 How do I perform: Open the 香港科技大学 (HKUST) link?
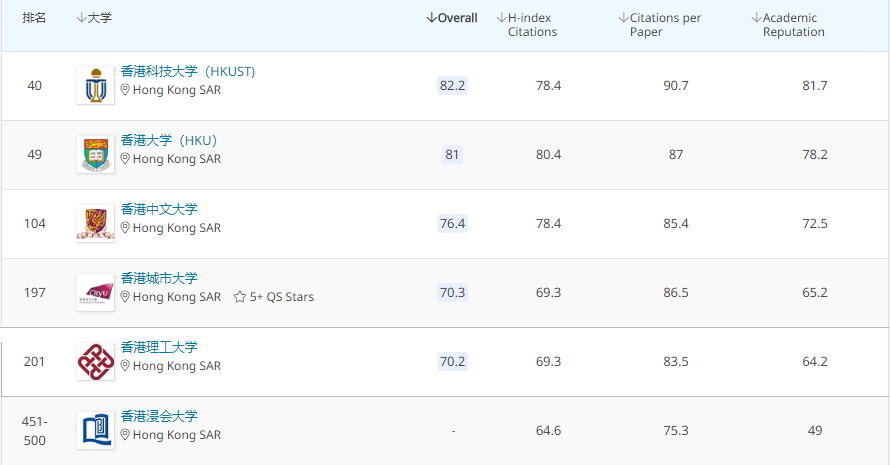pos(188,72)
